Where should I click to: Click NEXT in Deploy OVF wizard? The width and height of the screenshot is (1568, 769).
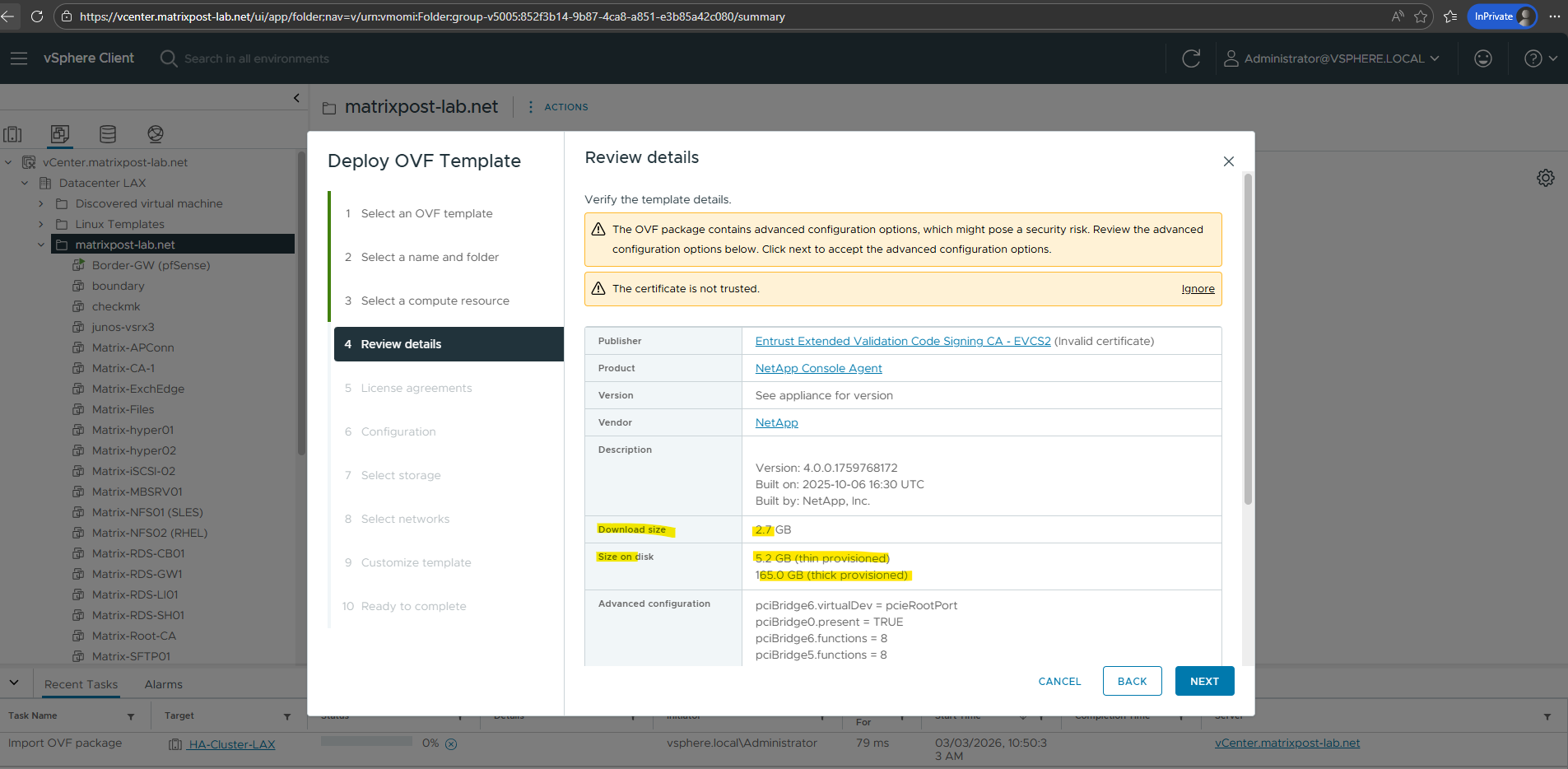click(x=1203, y=681)
